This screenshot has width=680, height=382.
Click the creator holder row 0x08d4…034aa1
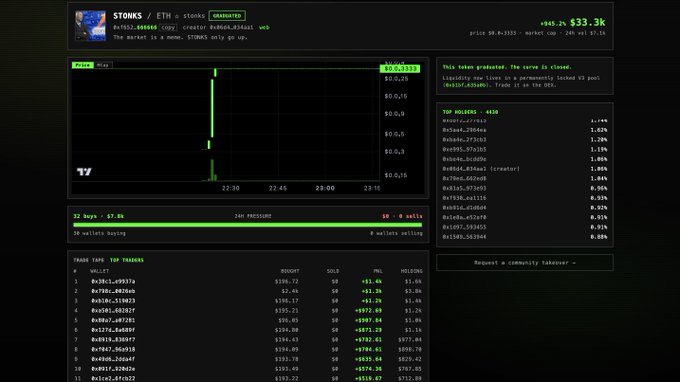pos(525,169)
